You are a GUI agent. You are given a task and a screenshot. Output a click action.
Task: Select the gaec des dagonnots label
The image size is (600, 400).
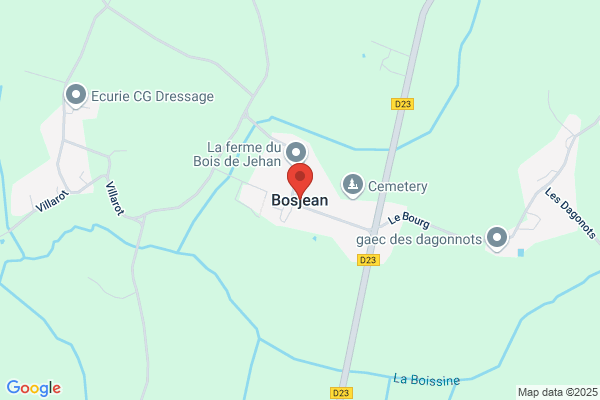(x=419, y=240)
